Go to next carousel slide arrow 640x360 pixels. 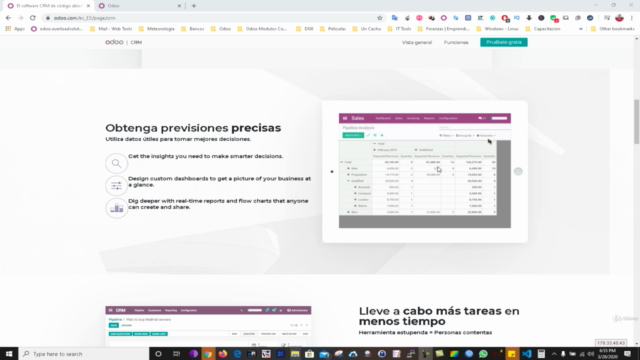pyautogui.click(x=518, y=171)
